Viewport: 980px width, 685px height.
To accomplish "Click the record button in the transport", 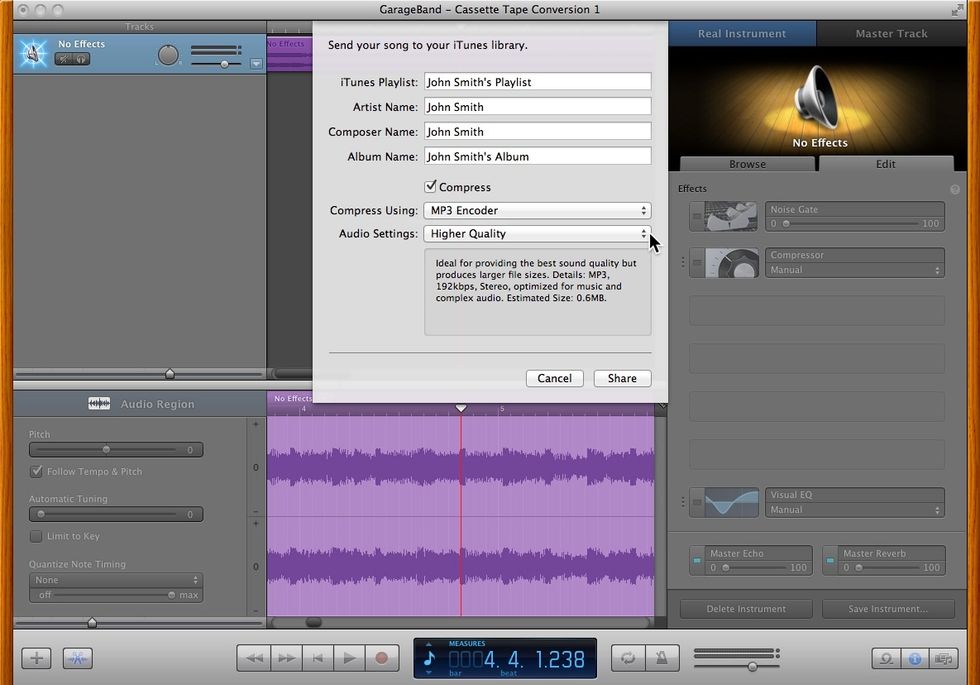I will pyautogui.click(x=381, y=658).
